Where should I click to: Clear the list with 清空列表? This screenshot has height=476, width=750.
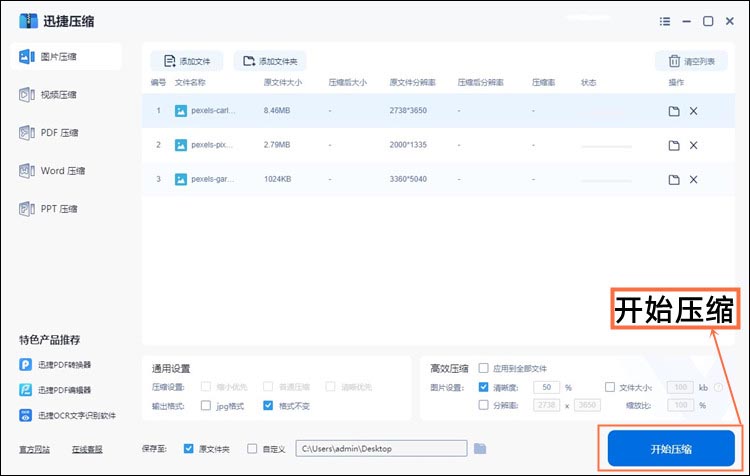click(x=692, y=61)
